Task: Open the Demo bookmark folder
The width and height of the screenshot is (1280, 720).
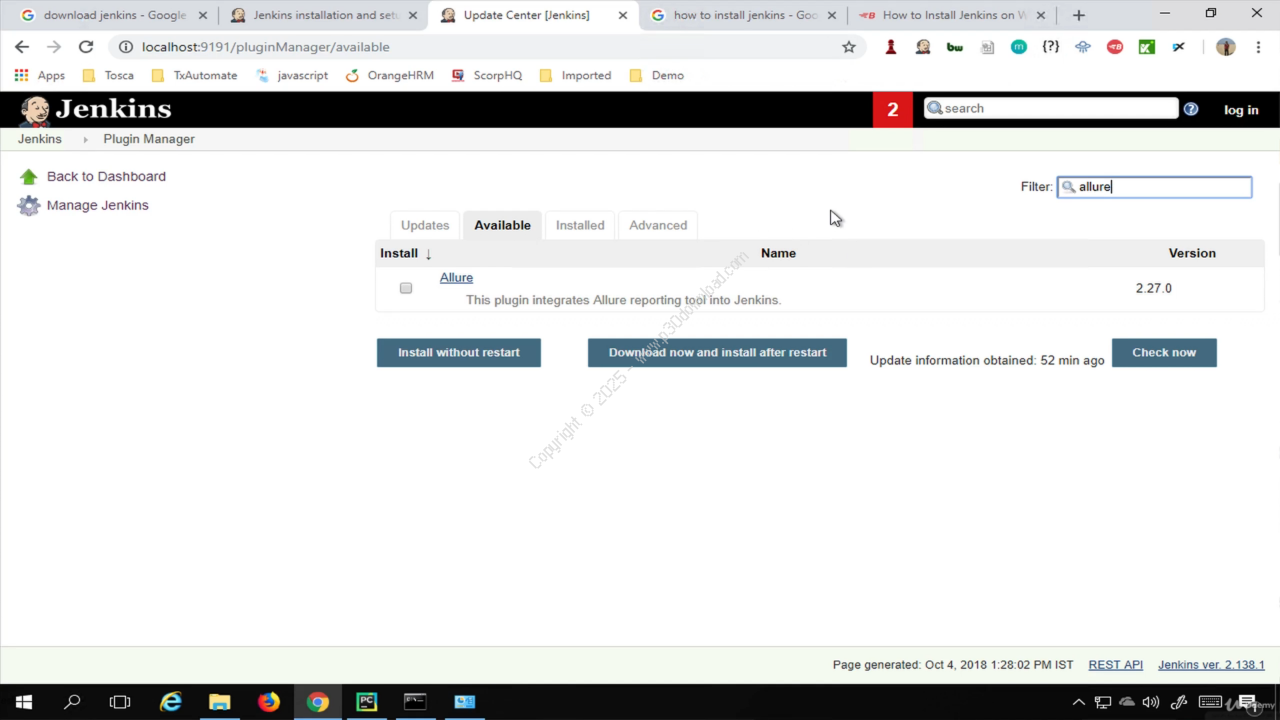Action: (x=657, y=75)
